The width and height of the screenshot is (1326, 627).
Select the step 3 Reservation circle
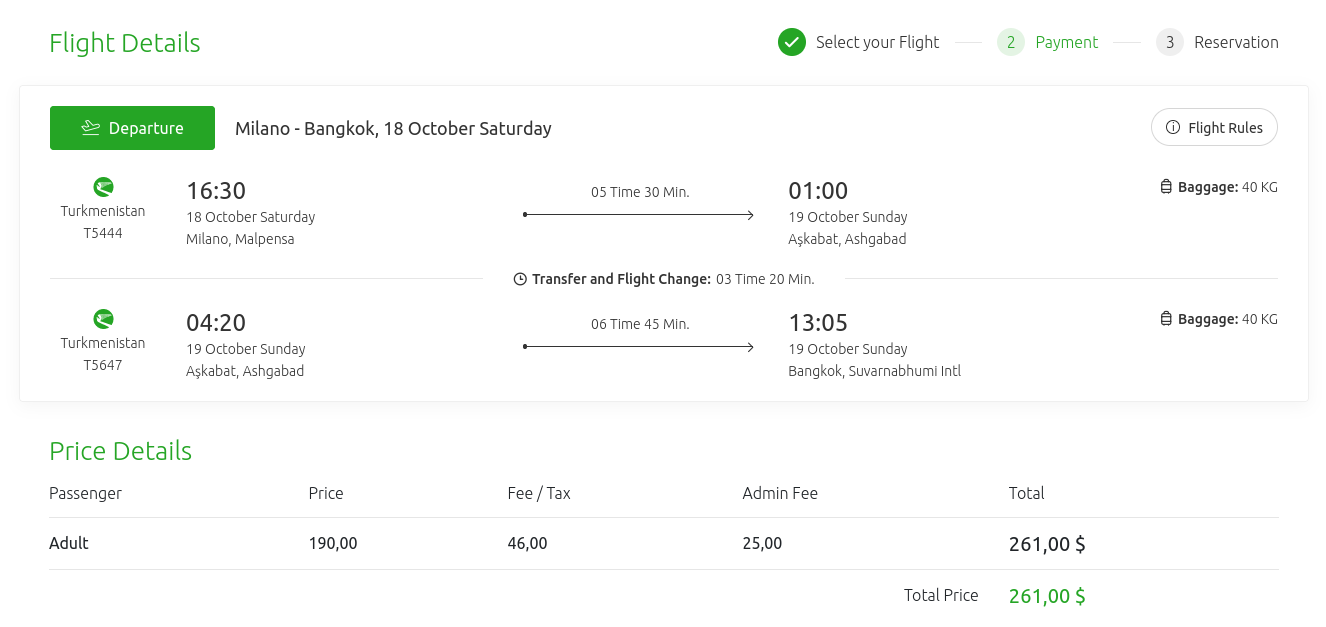(x=1170, y=42)
